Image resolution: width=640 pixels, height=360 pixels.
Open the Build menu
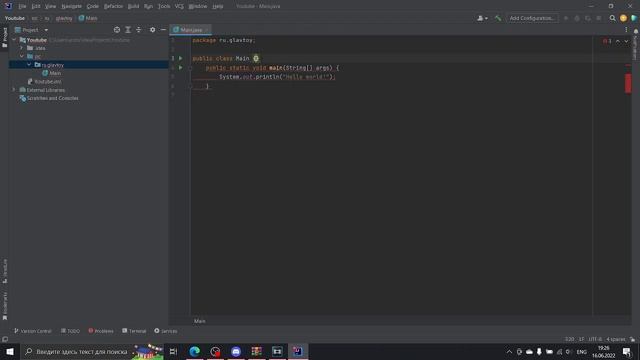tap(133, 6)
